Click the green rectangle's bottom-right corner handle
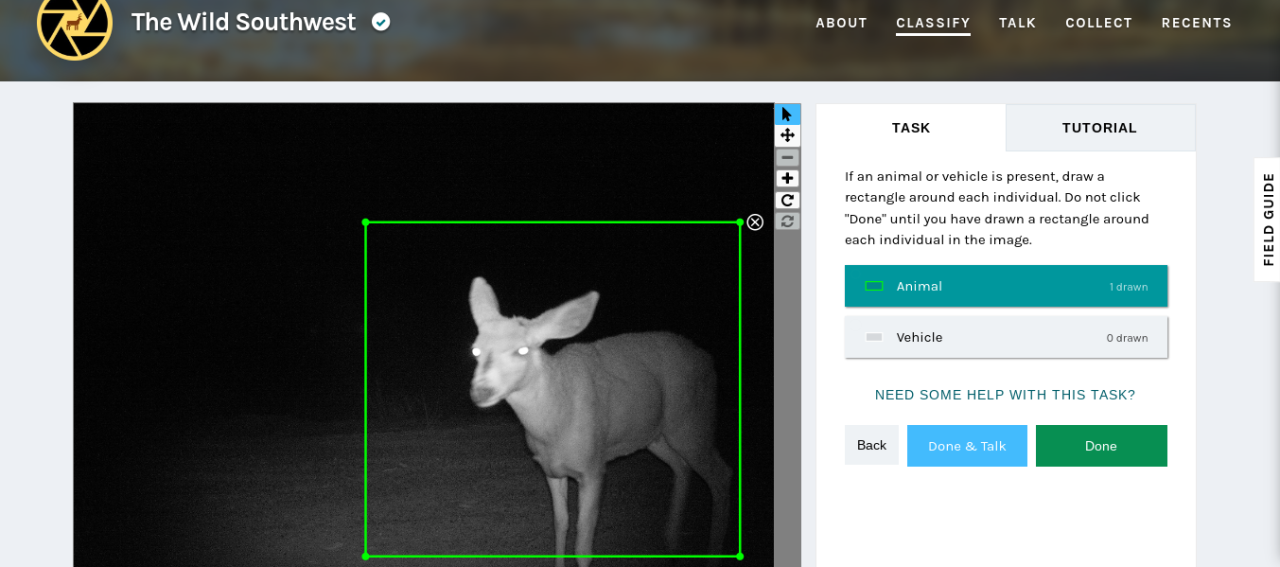Image resolution: width=1280 pixels, height=567 pixels. [740, 556]
